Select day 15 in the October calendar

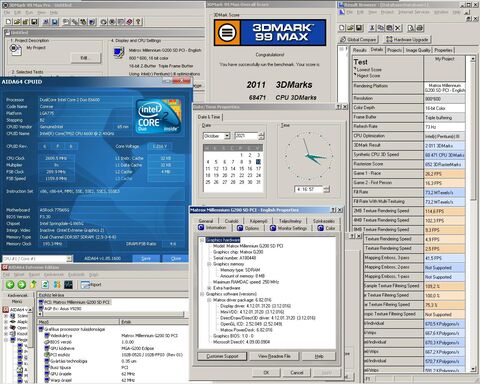pyautogui.click(x=241, y=169)
